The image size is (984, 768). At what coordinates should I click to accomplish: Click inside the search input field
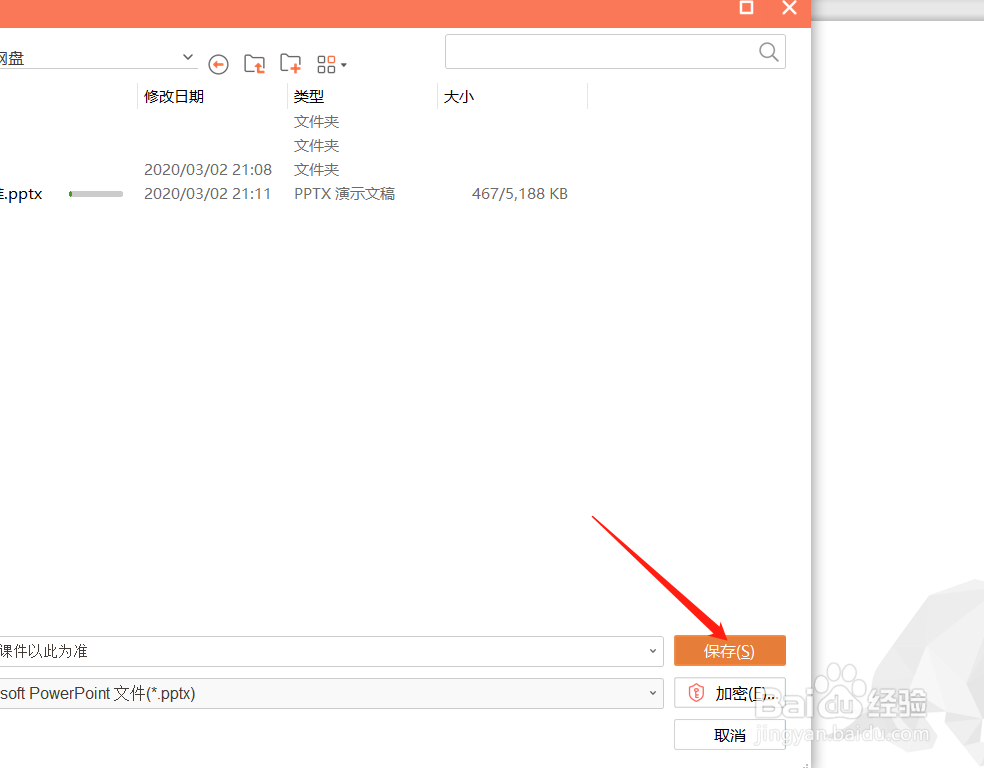click(600, 51)
